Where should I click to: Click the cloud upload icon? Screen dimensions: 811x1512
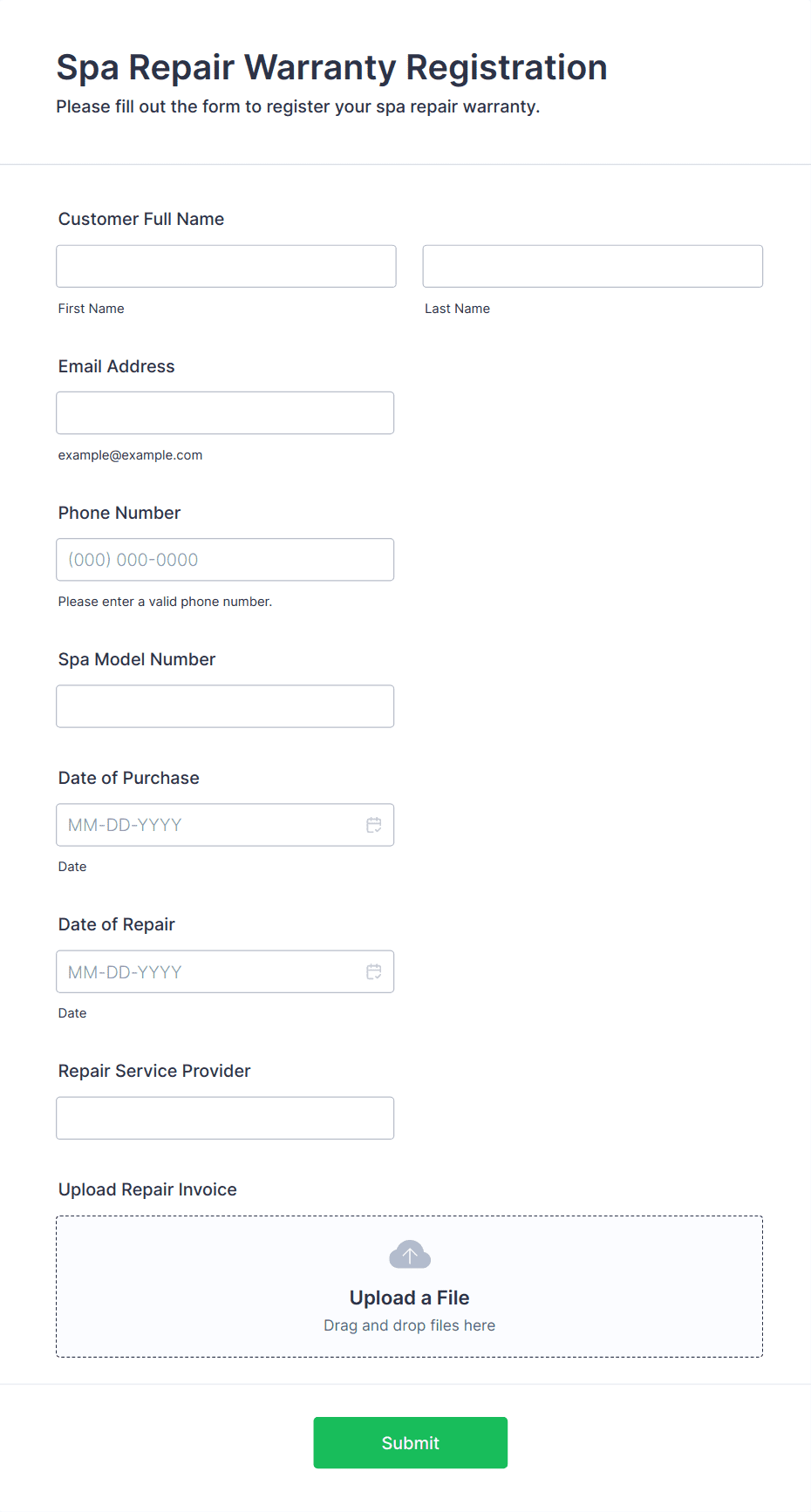[410, 1255]
